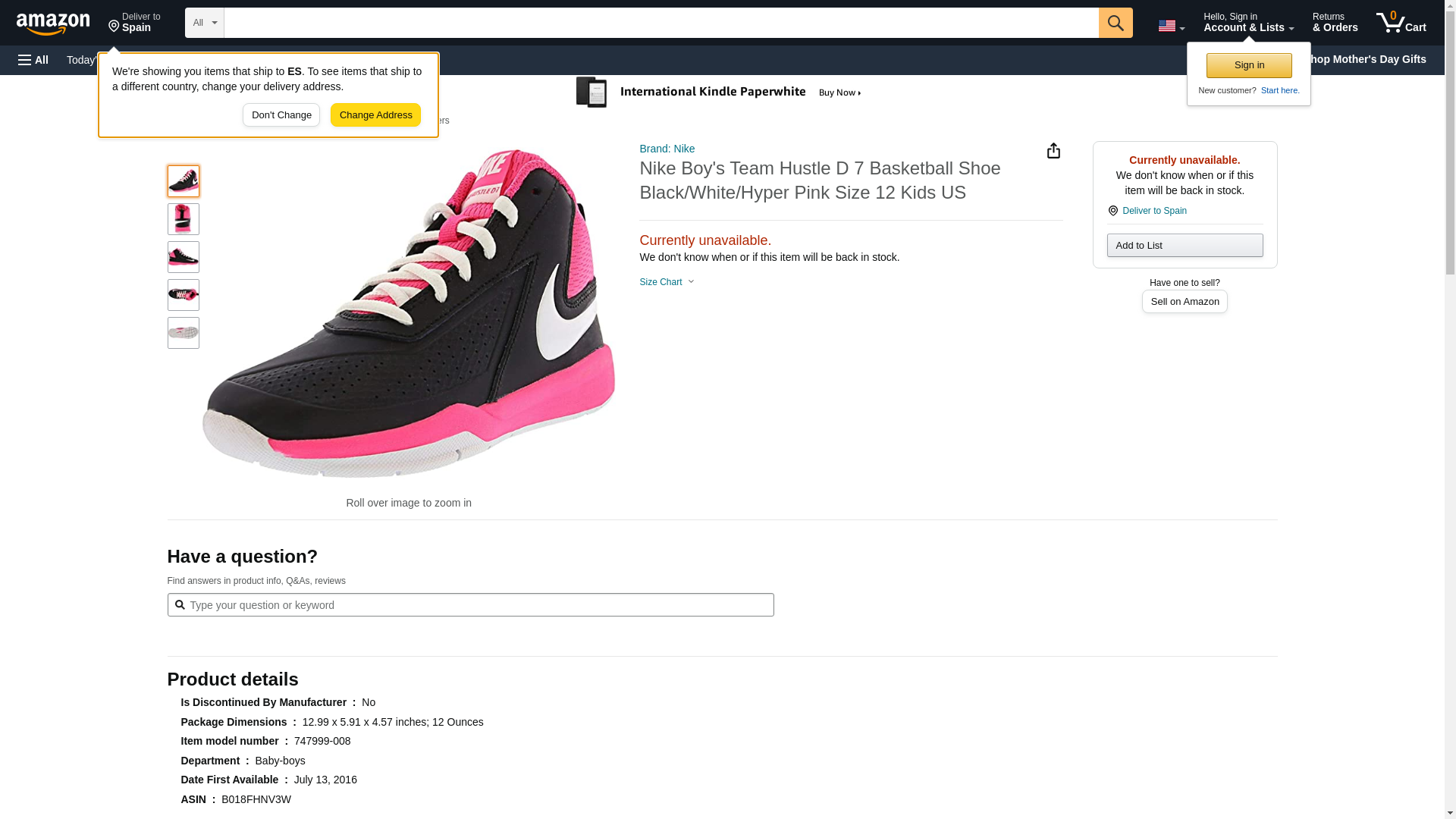Click the US flag language selector

[1170, 26]
